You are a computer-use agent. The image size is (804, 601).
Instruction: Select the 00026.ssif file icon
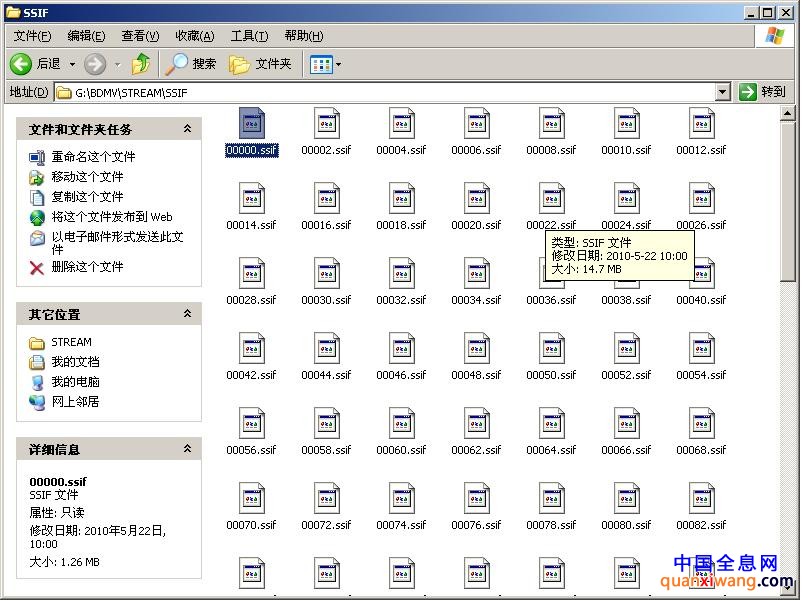[x=701, y=198]
